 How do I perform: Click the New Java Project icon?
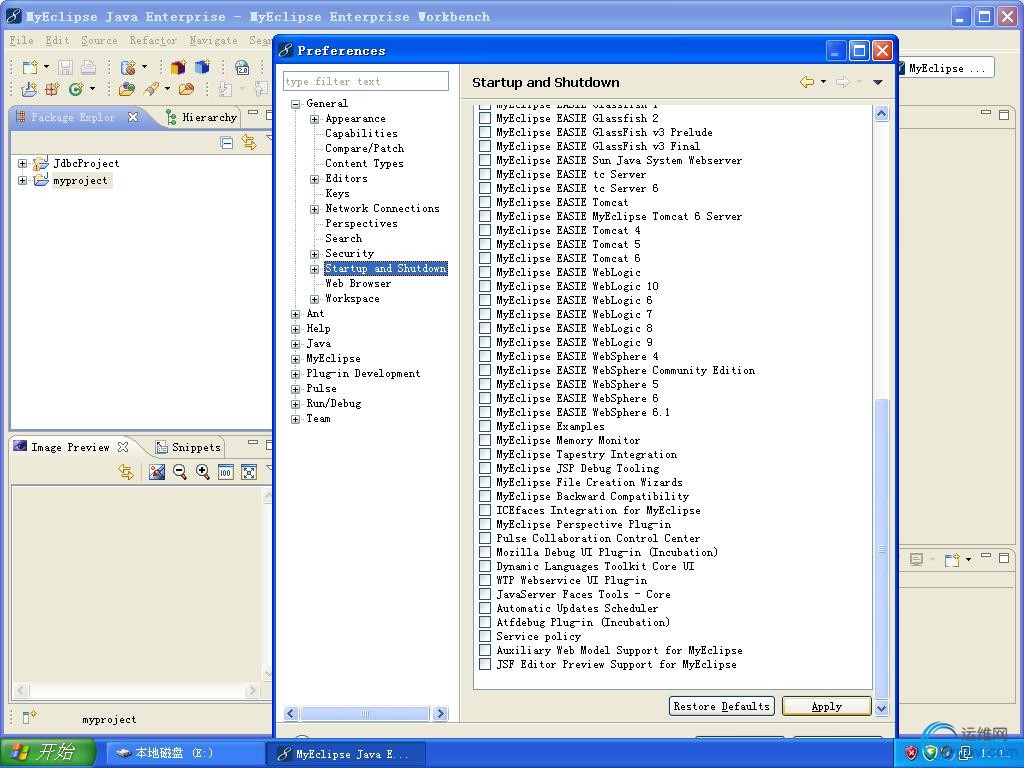click(x=29, y=89)
